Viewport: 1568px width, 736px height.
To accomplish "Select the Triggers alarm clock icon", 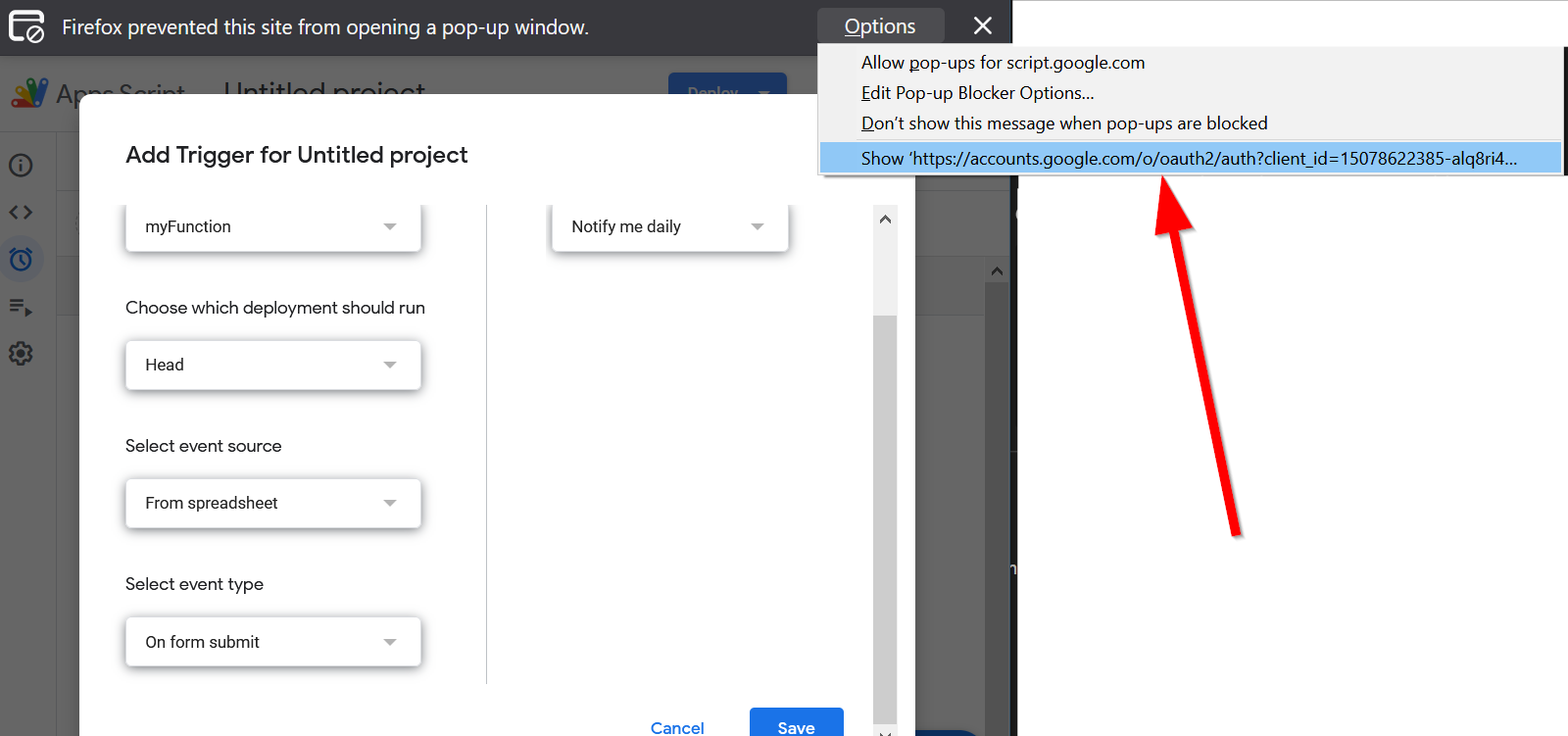I will click(x=21, y=259).
